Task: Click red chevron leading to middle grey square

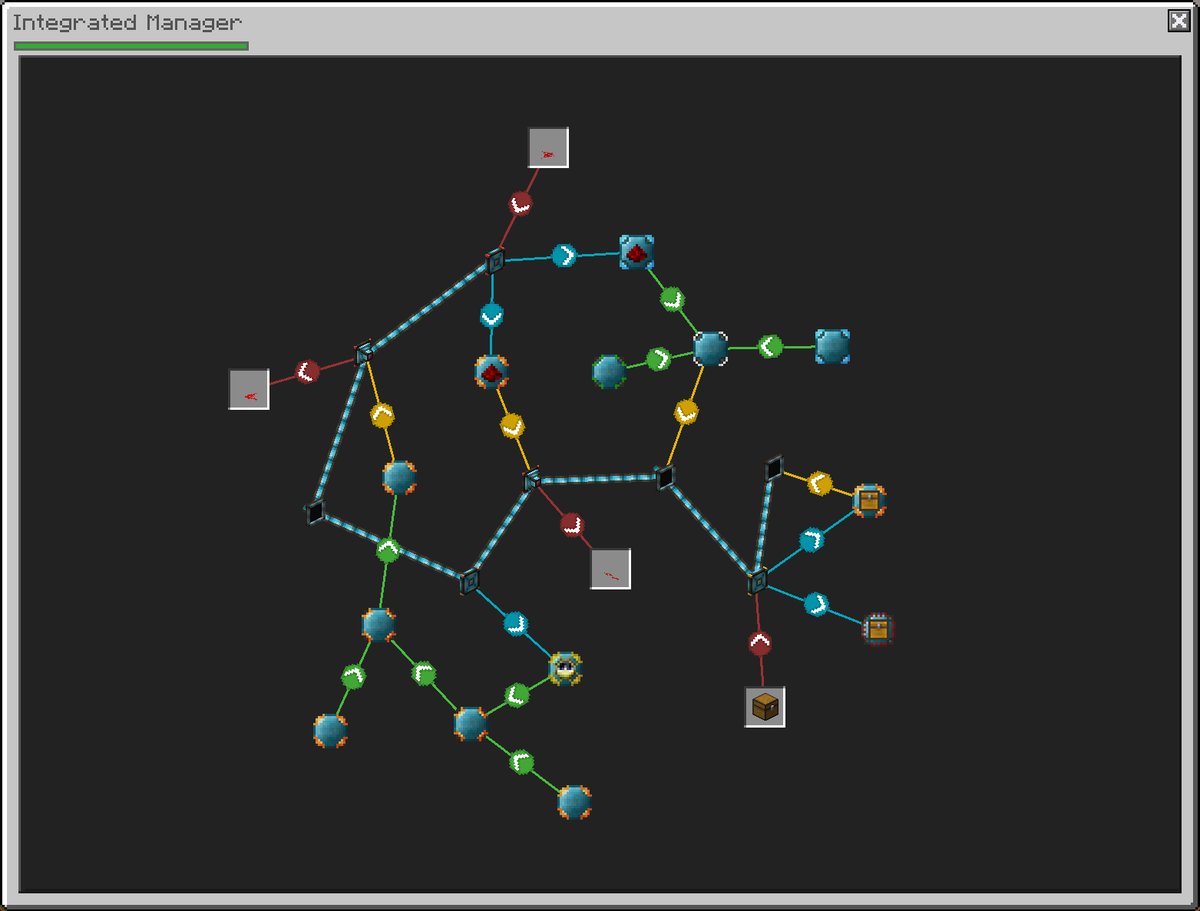Action: [571, 524]
